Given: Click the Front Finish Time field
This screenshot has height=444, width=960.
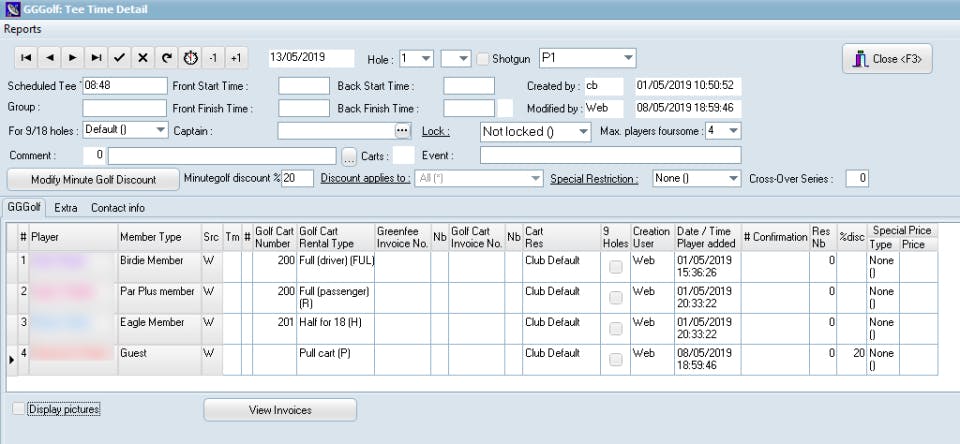Looking at the screenshot, I should [x=304, y=108].
